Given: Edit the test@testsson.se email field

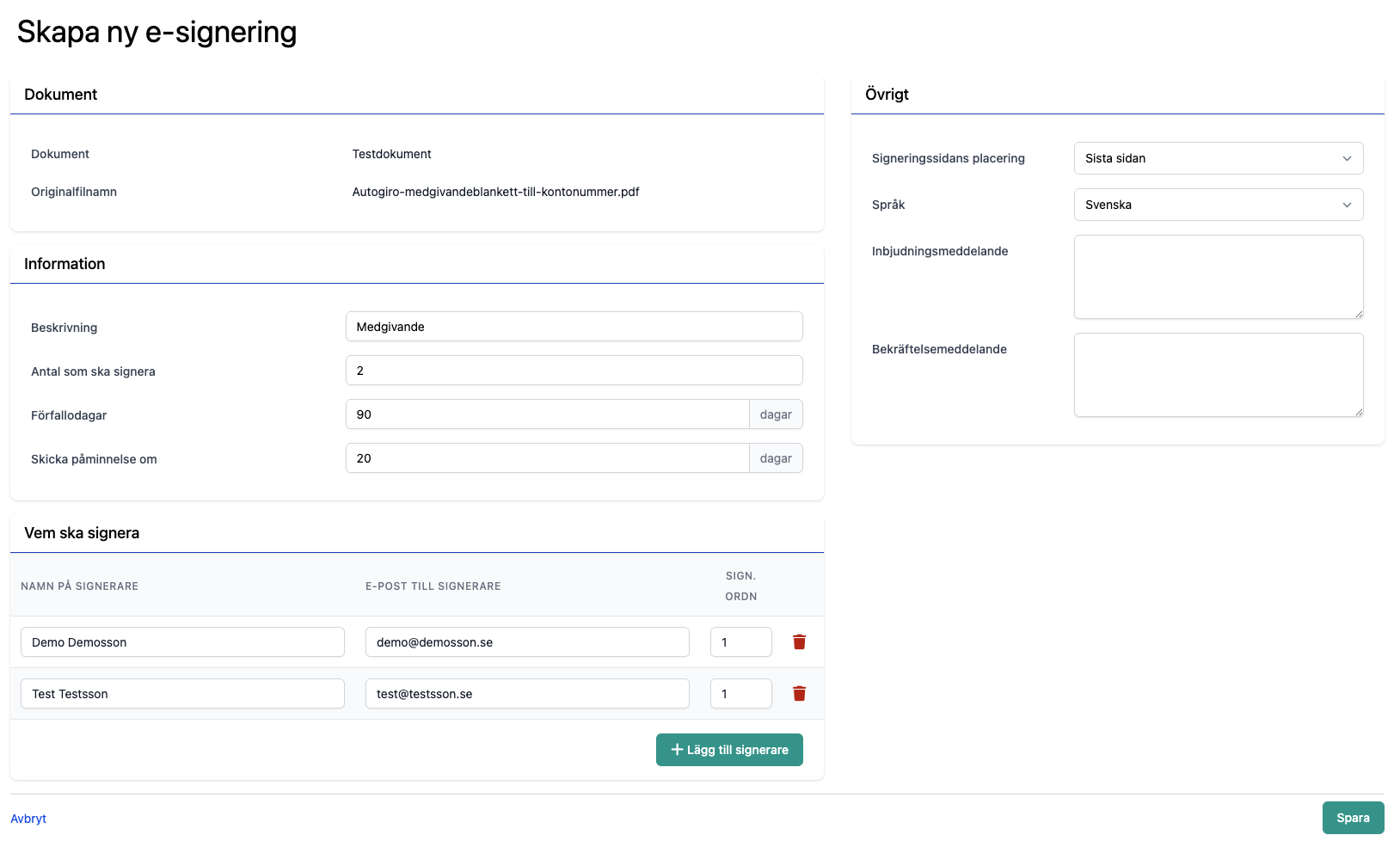Looking at the screenshot, I should click(x=526, y=694).
